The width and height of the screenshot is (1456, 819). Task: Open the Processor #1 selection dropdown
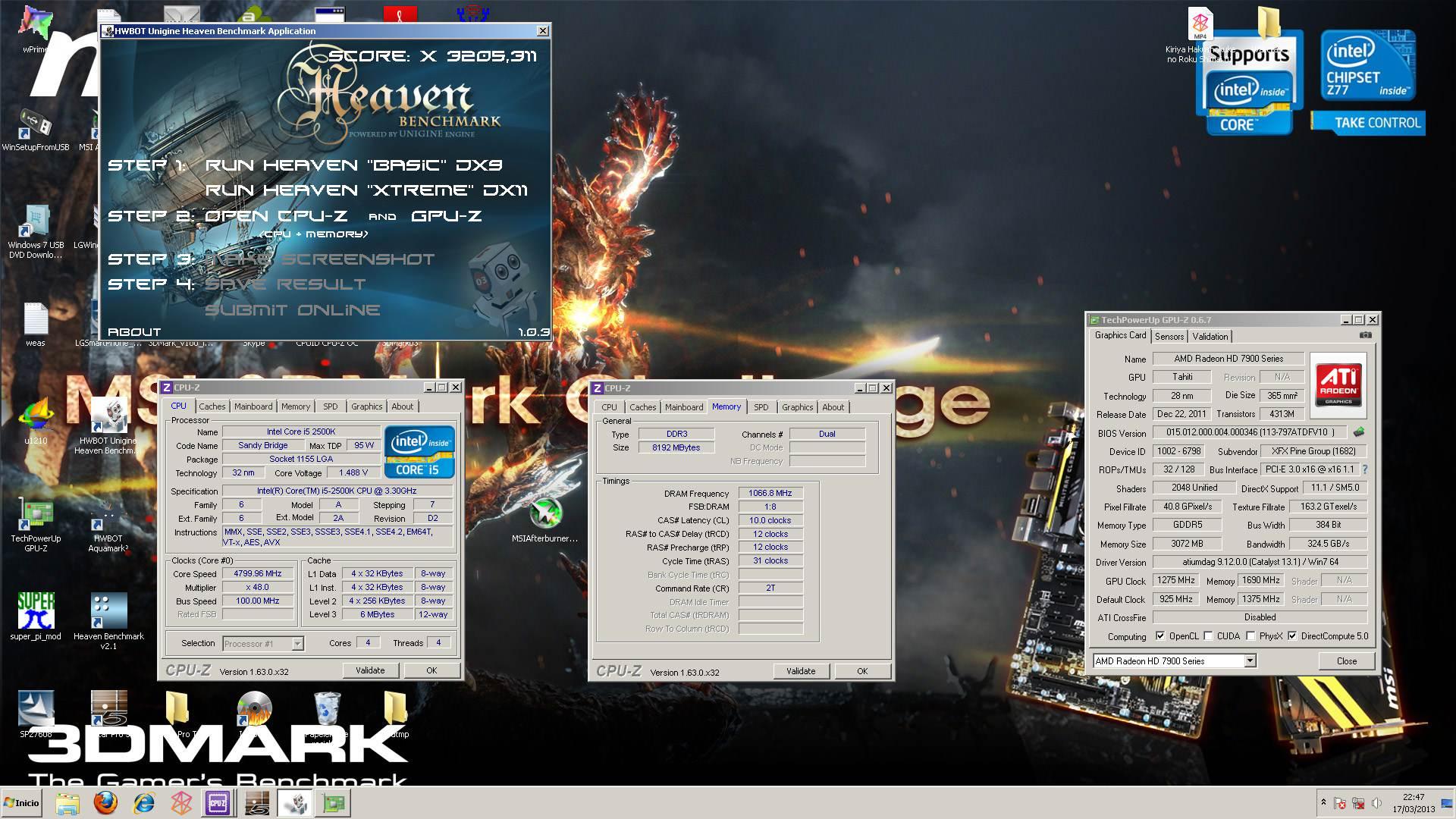297,644
